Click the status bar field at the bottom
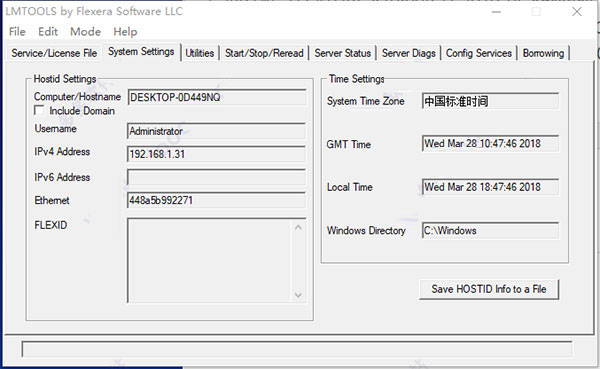Image resolution: width=600 pixels, height=369 pixels. click(x=297, y=349)
